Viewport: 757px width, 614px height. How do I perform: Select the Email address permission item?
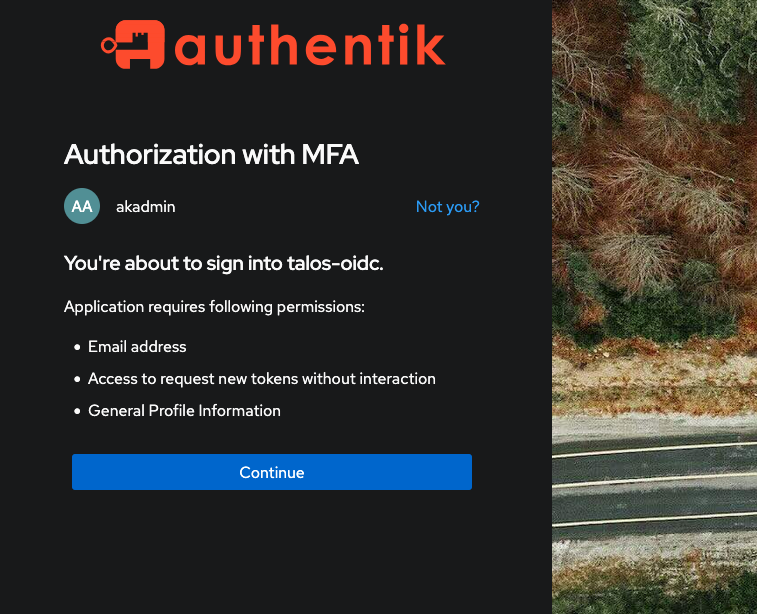[x=137, y=347]
